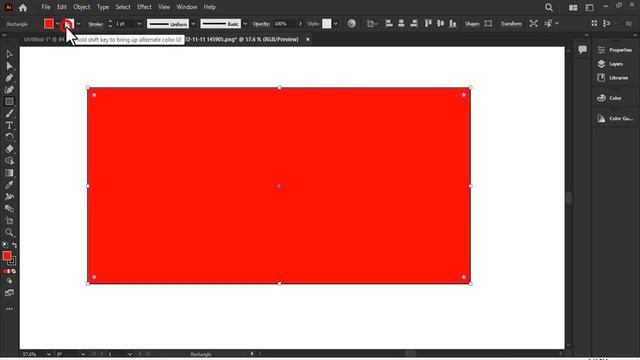The image size is (640, 360).
Task: Open Switch Workspace icon
Action: pos(589,7)
